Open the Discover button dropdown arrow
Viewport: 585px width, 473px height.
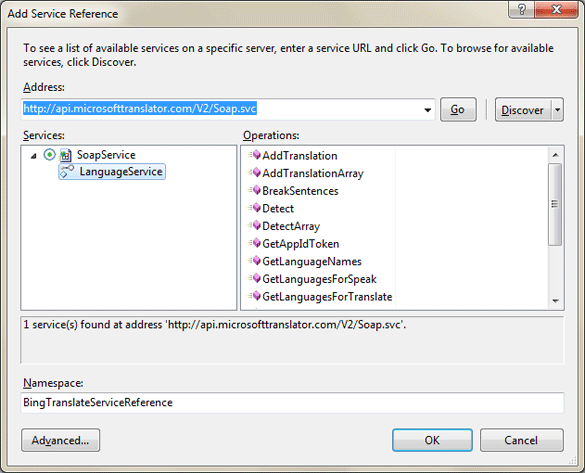coord(557,110)
